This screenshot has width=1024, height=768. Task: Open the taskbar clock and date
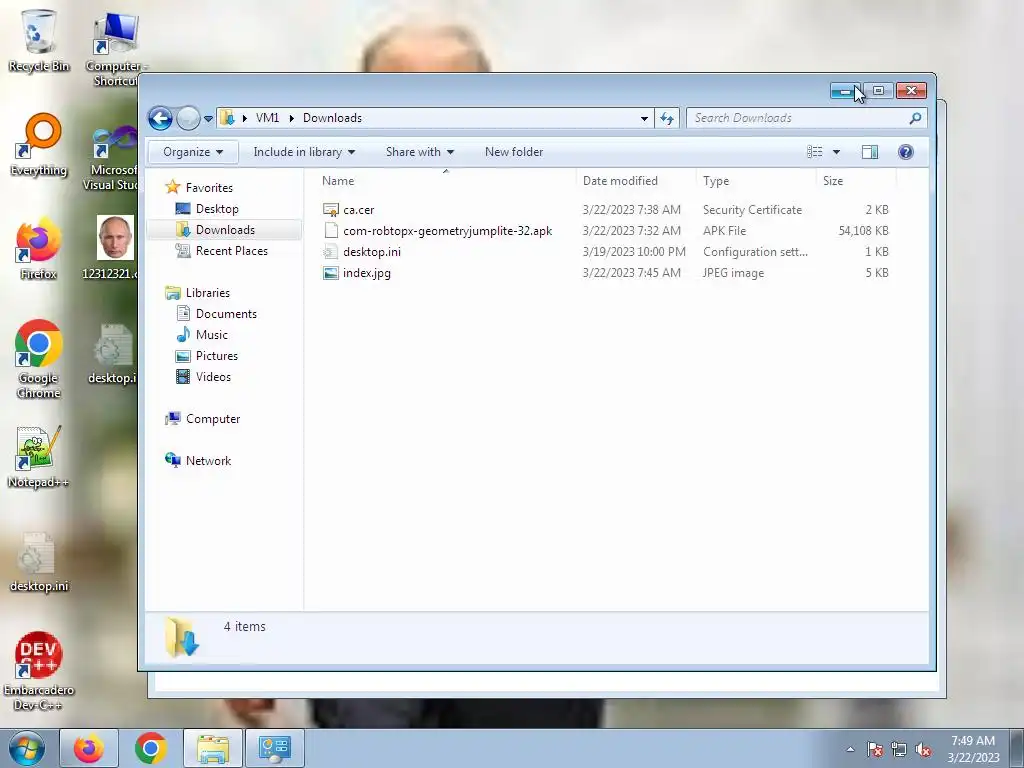pos(973,749)
